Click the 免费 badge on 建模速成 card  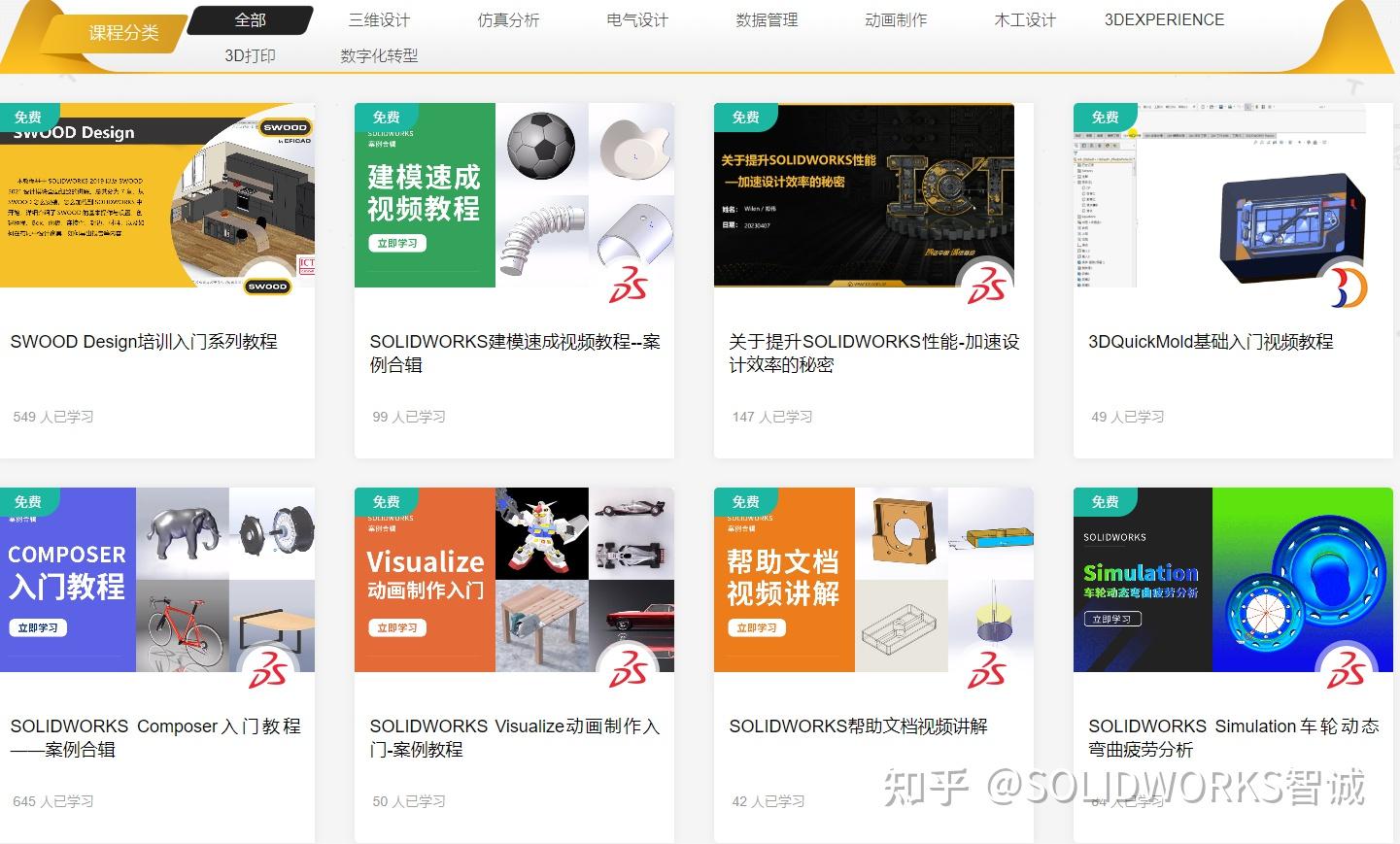click(386, 117)
